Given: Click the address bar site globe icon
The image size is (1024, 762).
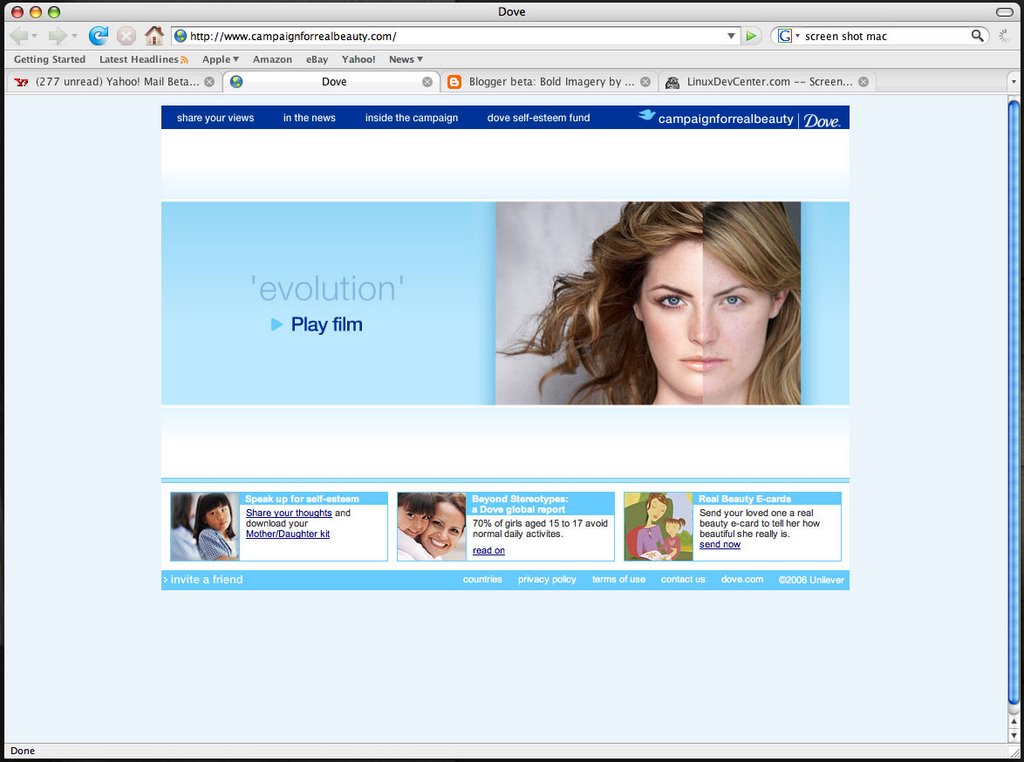Looking at the screenshot, I should [x=180, y=36].
